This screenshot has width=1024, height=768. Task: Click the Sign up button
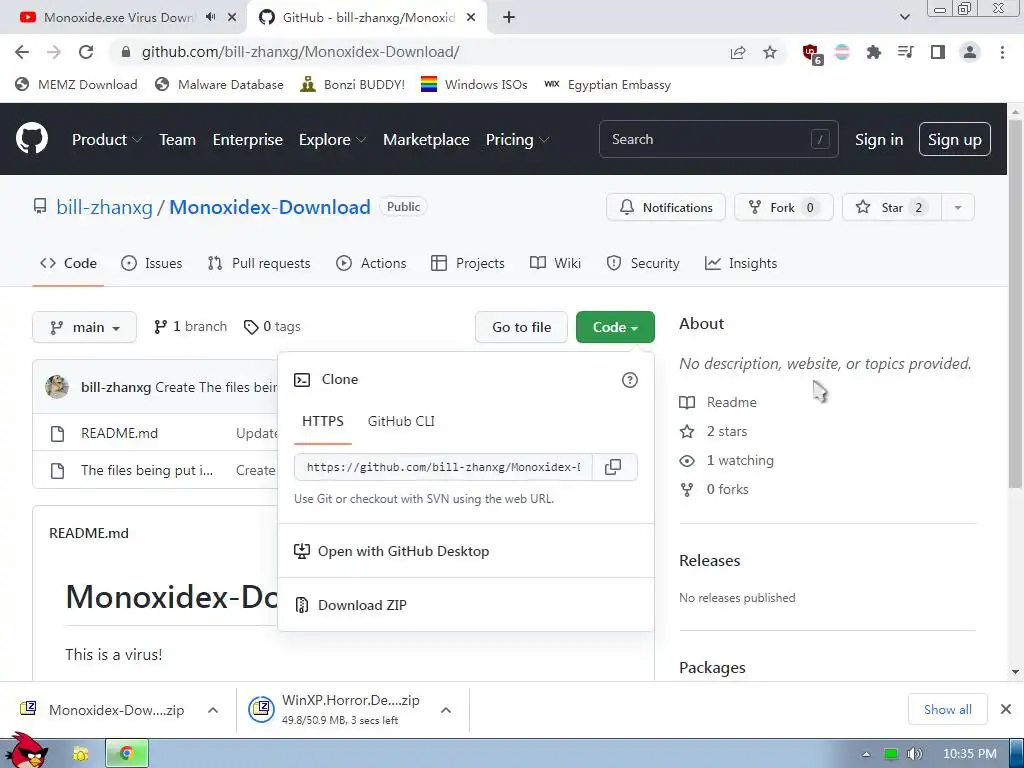coord(954,139)
